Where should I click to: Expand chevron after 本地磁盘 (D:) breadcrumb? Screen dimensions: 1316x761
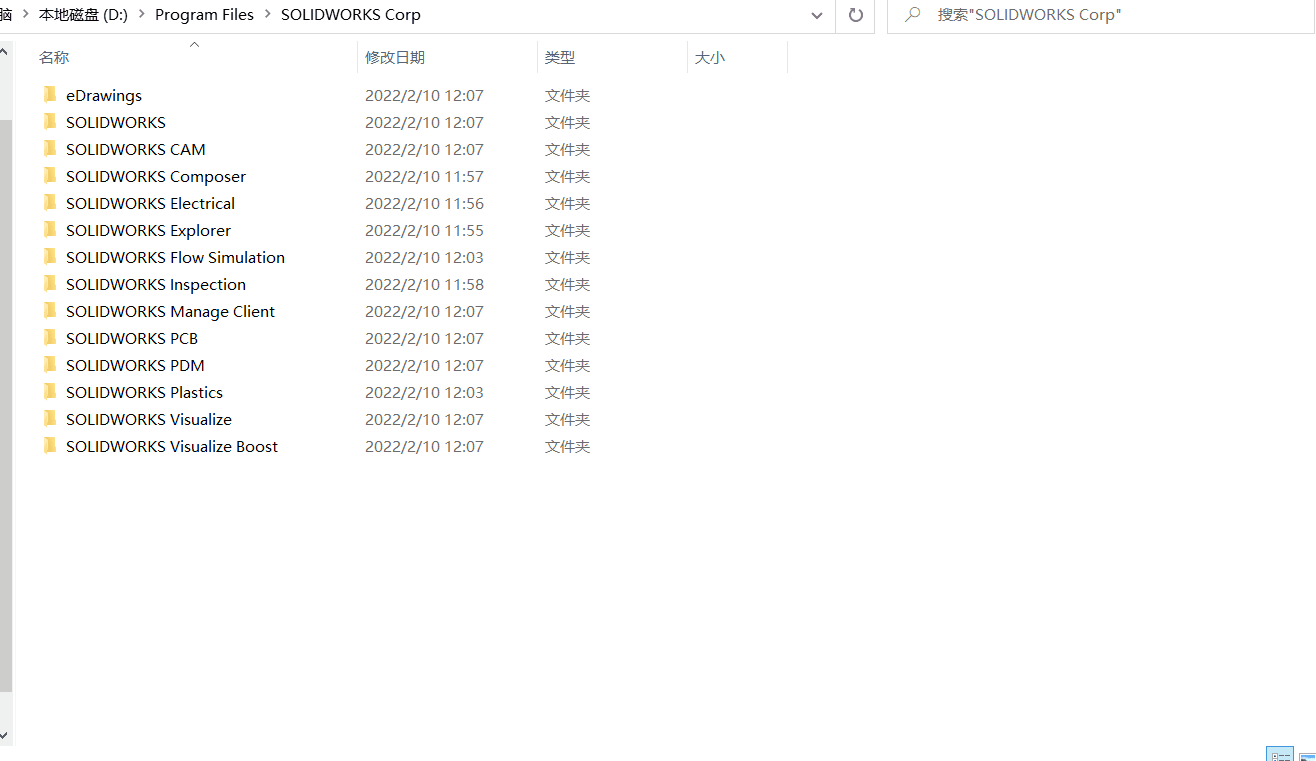[141, 15]
